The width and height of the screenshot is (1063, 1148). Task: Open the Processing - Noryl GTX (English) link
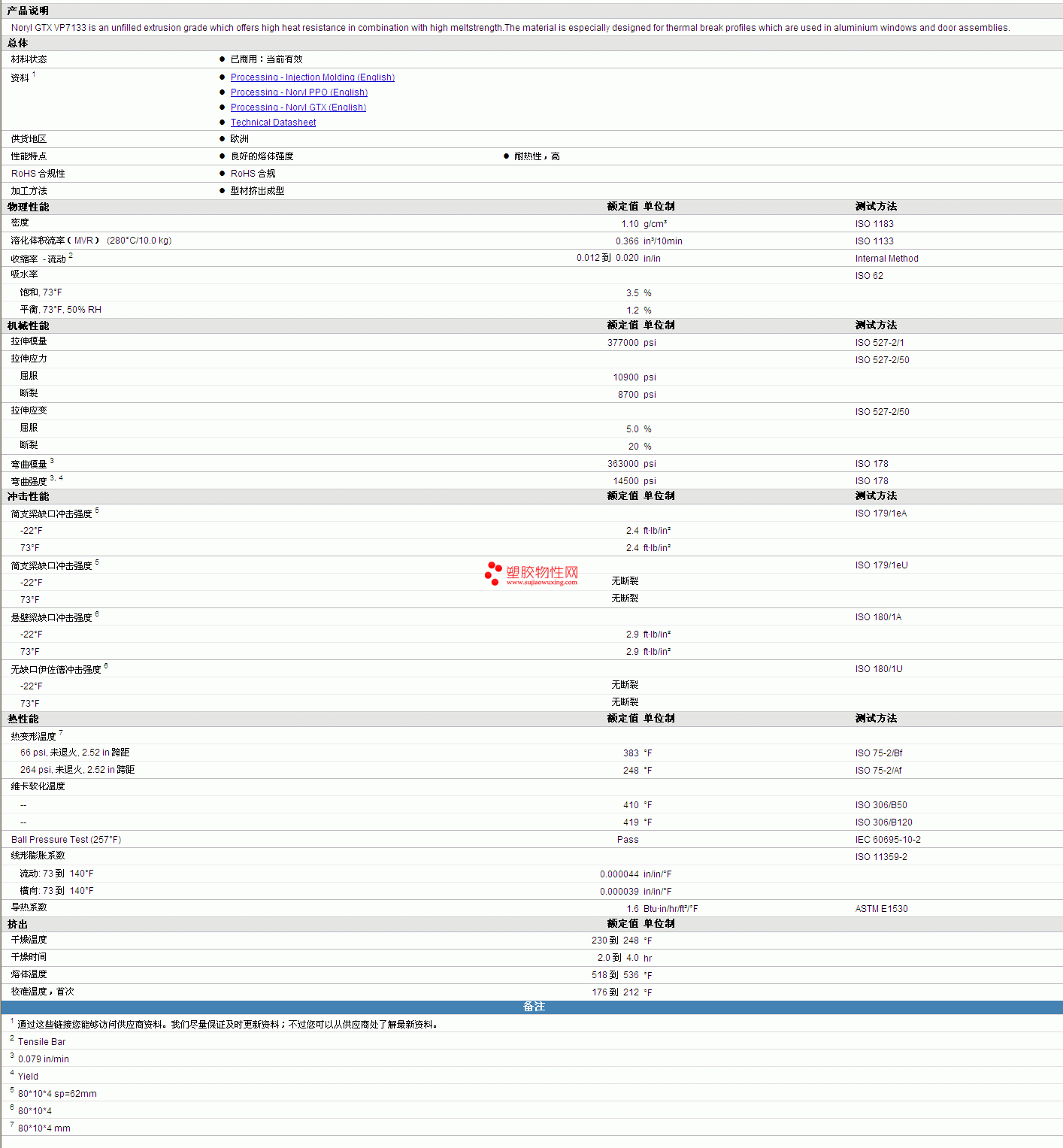pos(298,108)
